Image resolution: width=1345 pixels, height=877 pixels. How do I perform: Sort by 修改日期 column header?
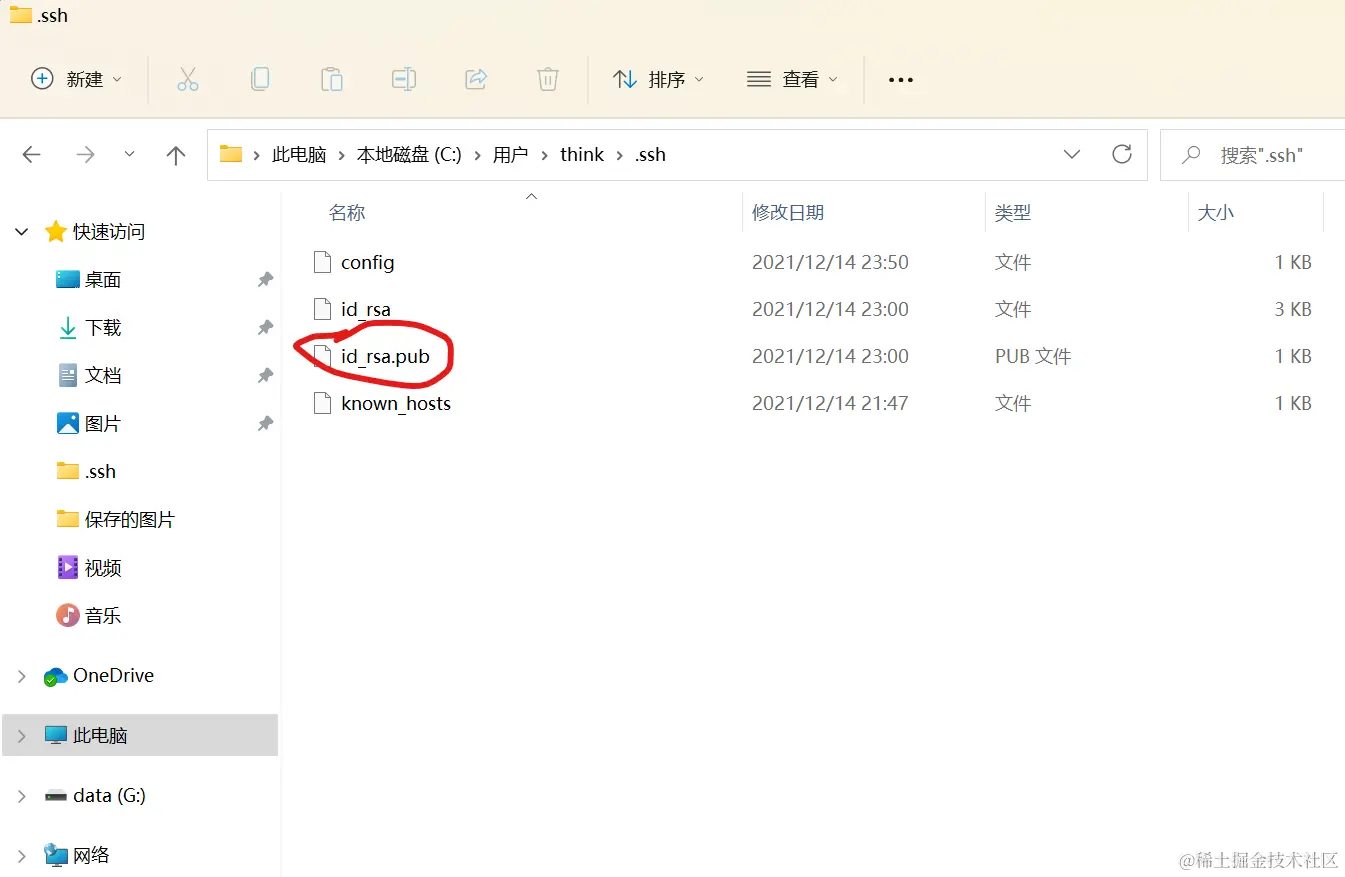(x=788, y=212)
